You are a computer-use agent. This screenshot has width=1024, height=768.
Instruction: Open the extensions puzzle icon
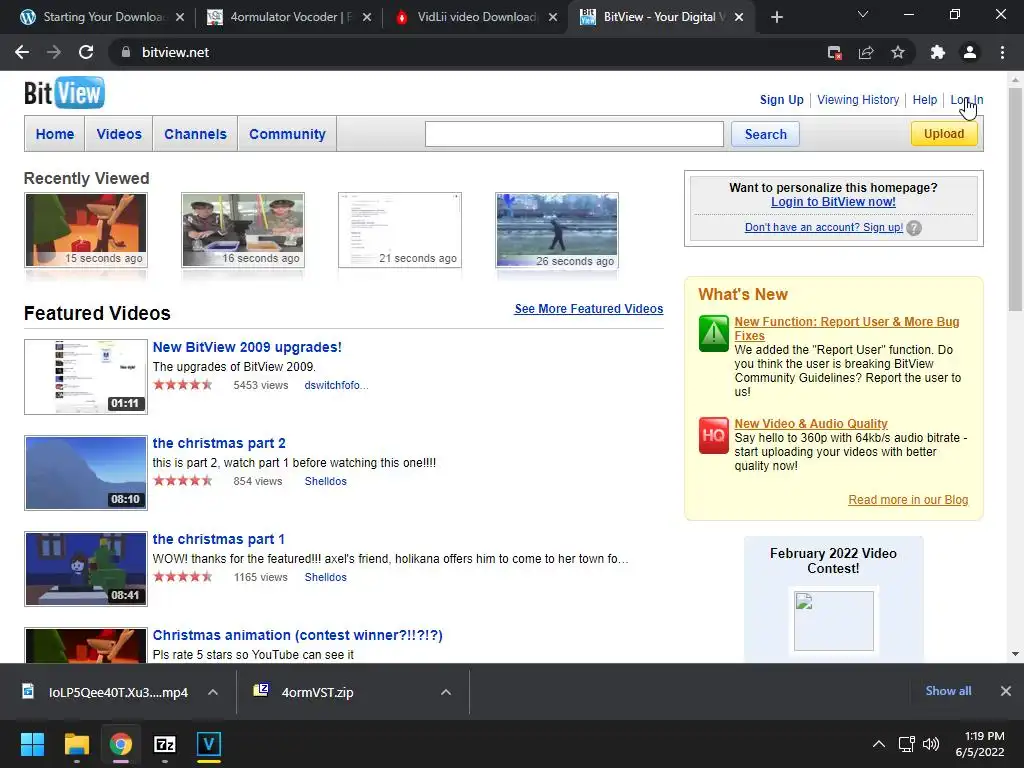point(938,52)
